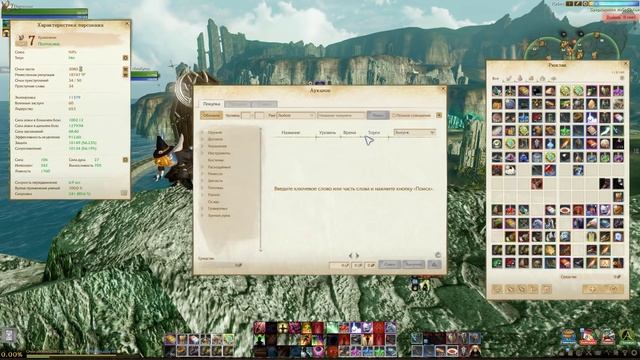The width and height of the screenshot is (640, 360).
Task: Go to next auction results page
Action: click(357, 256)
